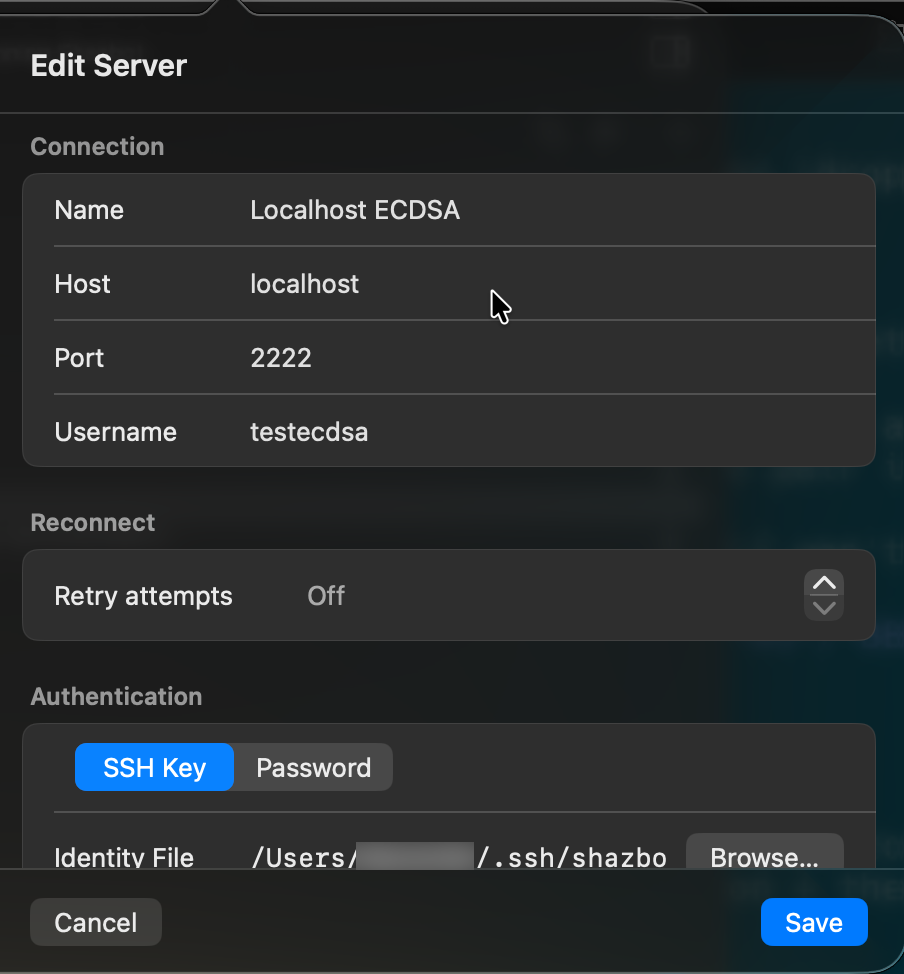The width and height of the screenshot is (904, 974).
Task: Click the Retry attempts label
Action: pyautogui.click(x=144, y=596)
